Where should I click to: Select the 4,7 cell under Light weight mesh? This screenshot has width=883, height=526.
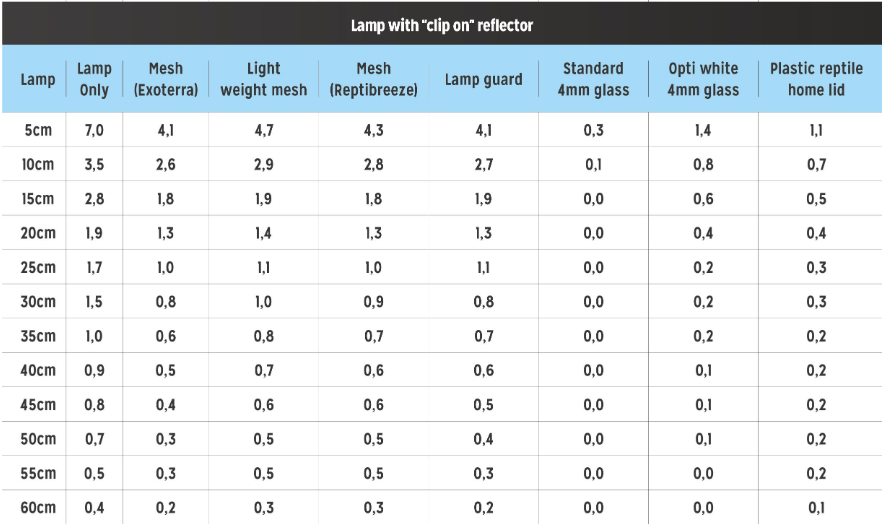click(x=263, y=130)
